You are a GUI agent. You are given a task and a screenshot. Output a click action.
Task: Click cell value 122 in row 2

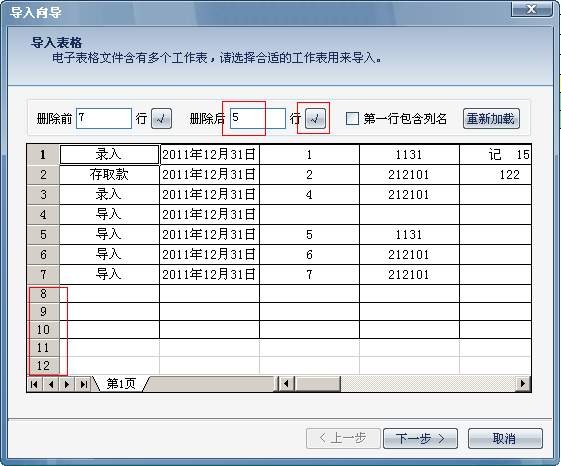point(496,175)
